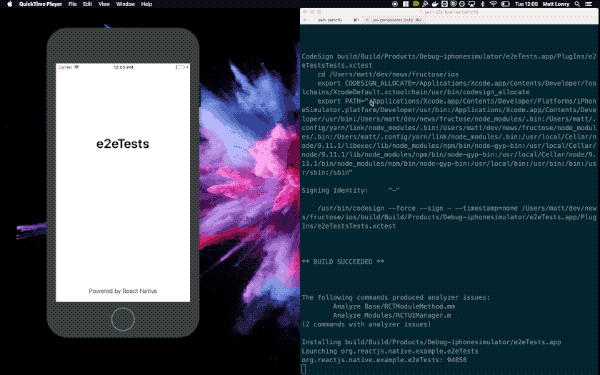
Task: Click the 'Signing Identity' line in terminal
Action: pyautogui.click(x=350, y=190)
